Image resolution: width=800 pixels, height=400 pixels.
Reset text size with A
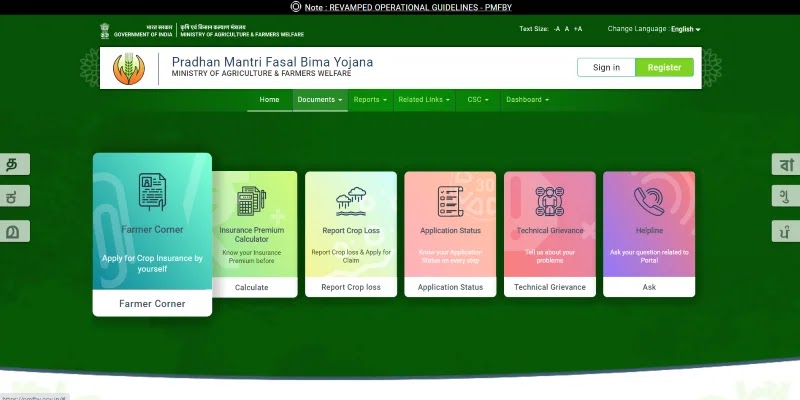(567, 29)
